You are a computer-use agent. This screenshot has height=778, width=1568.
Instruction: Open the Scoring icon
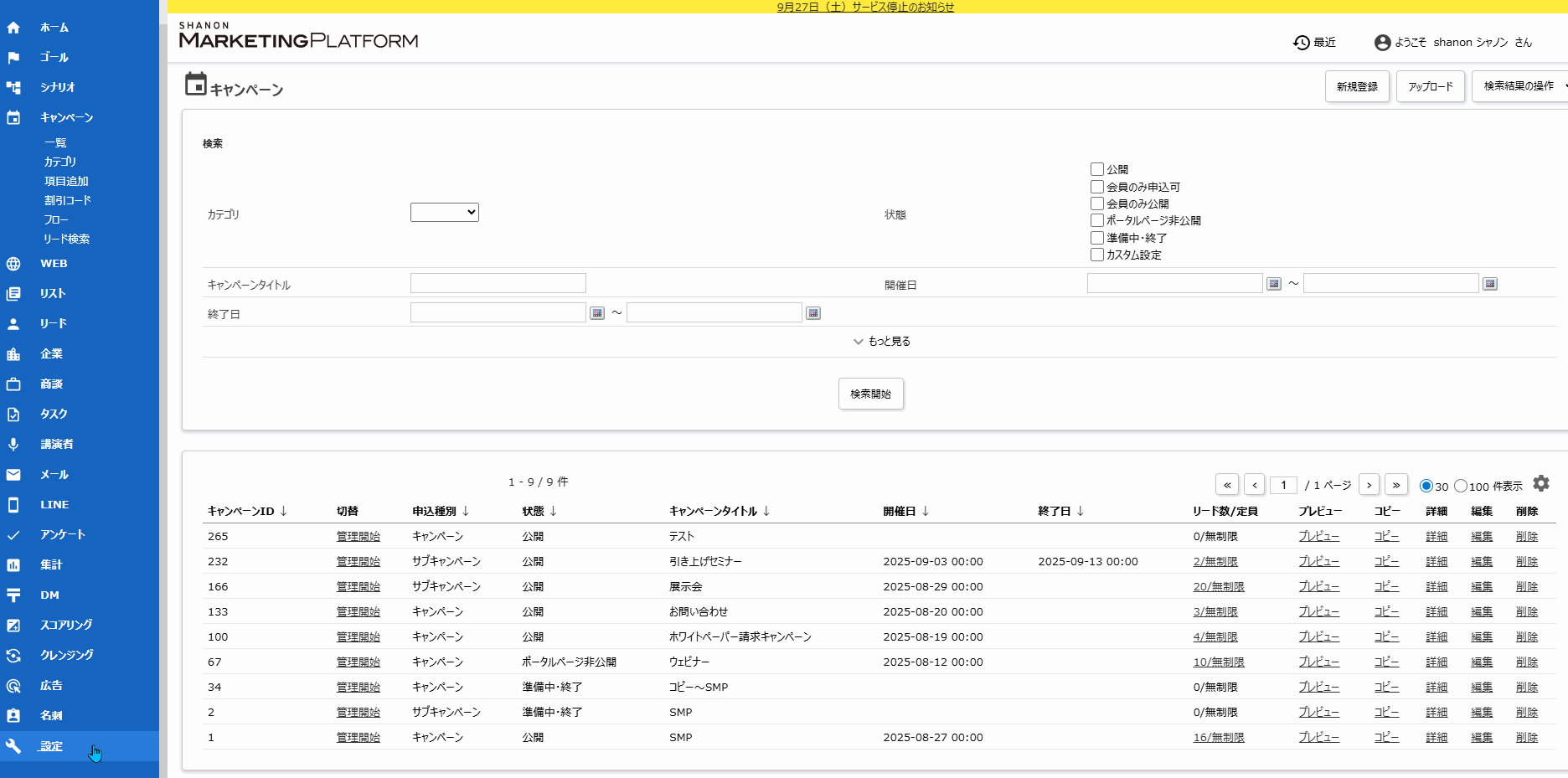(13, 626)
